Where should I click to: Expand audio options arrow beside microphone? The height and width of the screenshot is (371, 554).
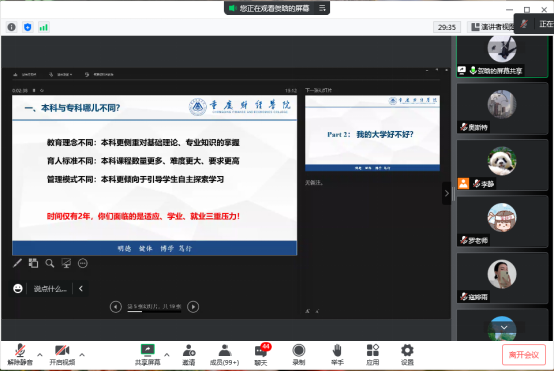click(40, 354)
